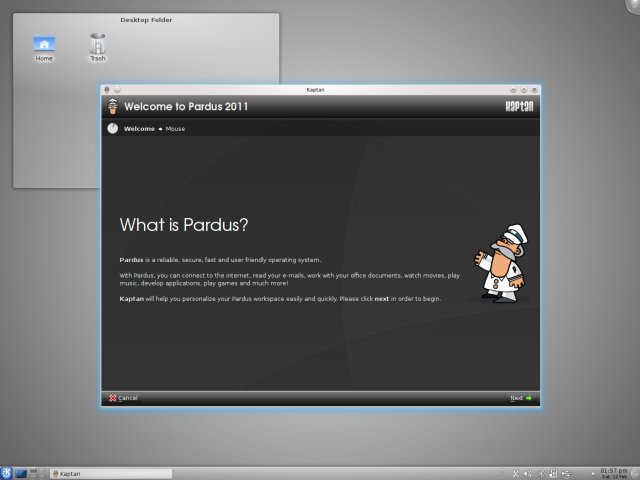640x480 pixels.
Task: Select the Kaptan entry in taskbar
Action: [111, 474]
